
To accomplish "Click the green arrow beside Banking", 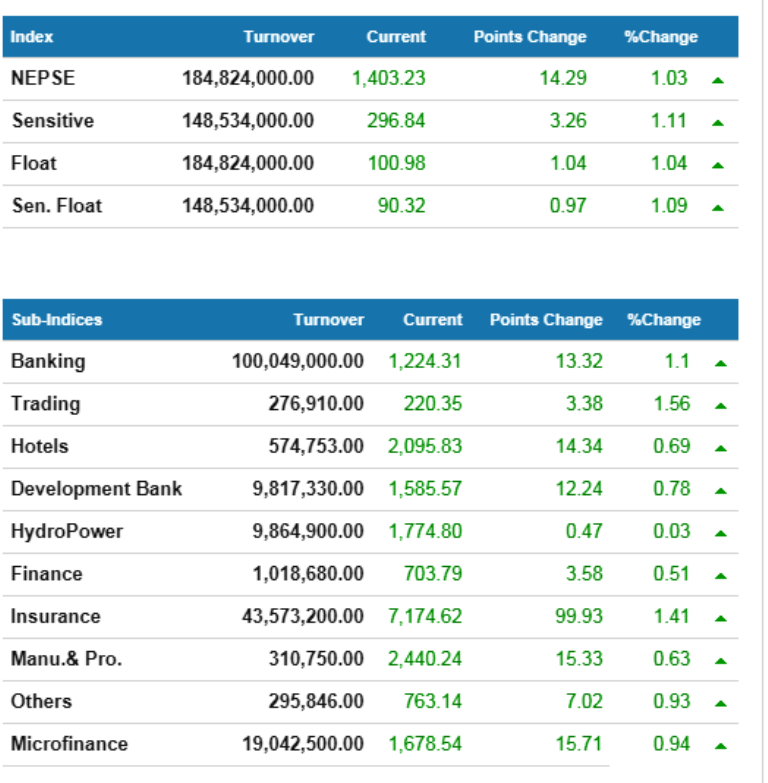I will coord(720,364).
